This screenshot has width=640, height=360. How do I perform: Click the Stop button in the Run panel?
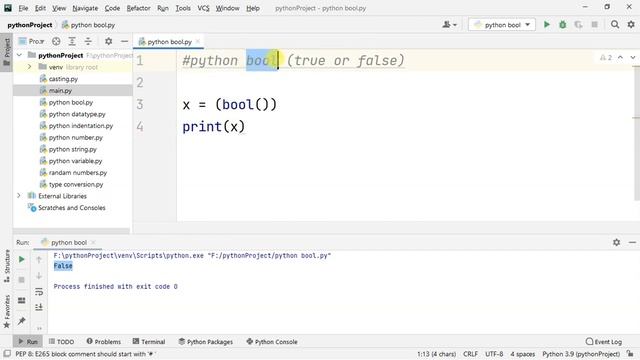[22, 280]
